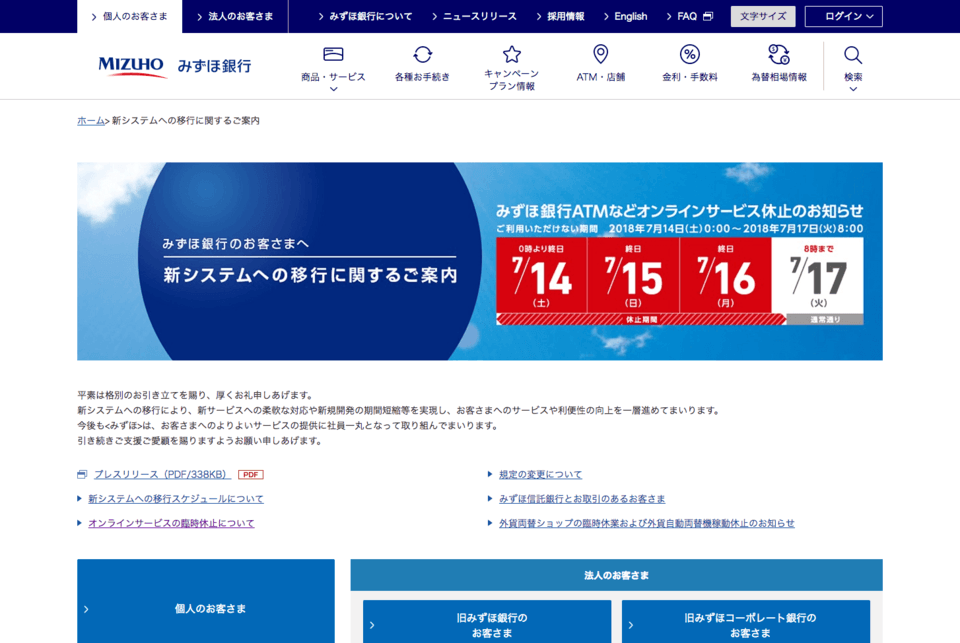
Task: Click the circular arrows 各種お手続き icon
Action: 422,54
